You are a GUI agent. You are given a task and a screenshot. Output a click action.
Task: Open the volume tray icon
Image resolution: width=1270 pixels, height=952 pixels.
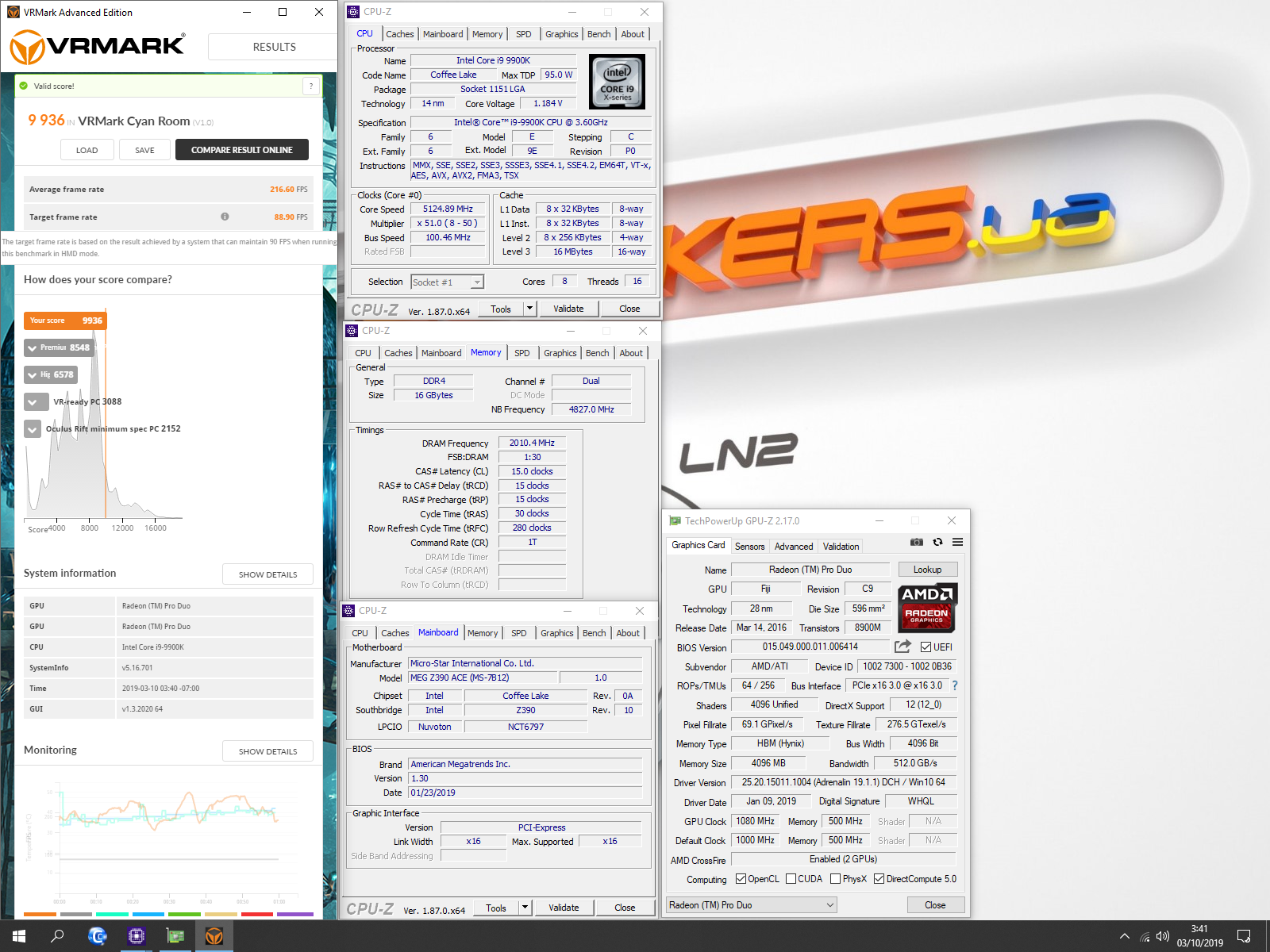(x=1163, y=936)
